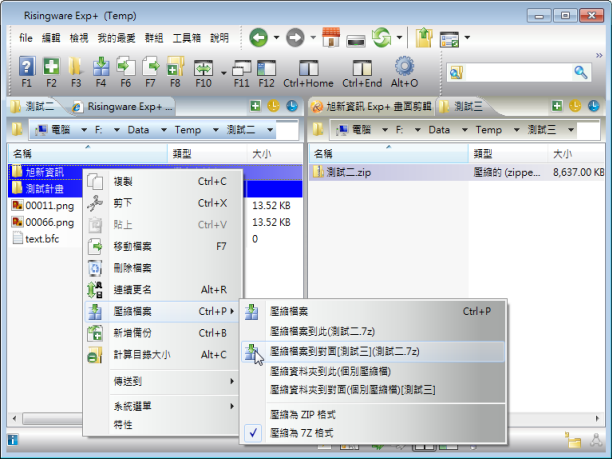Click the search magnifier icon
The height and width of the screenshot is (459, 612).
pos(581,73)
